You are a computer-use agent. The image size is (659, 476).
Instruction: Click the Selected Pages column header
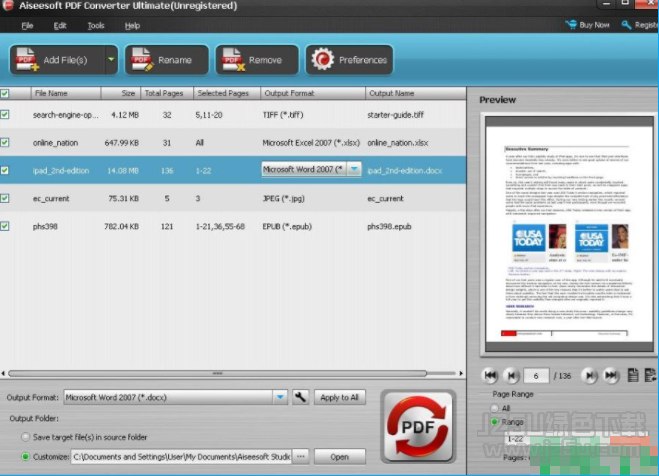click(x=227, y=93)
